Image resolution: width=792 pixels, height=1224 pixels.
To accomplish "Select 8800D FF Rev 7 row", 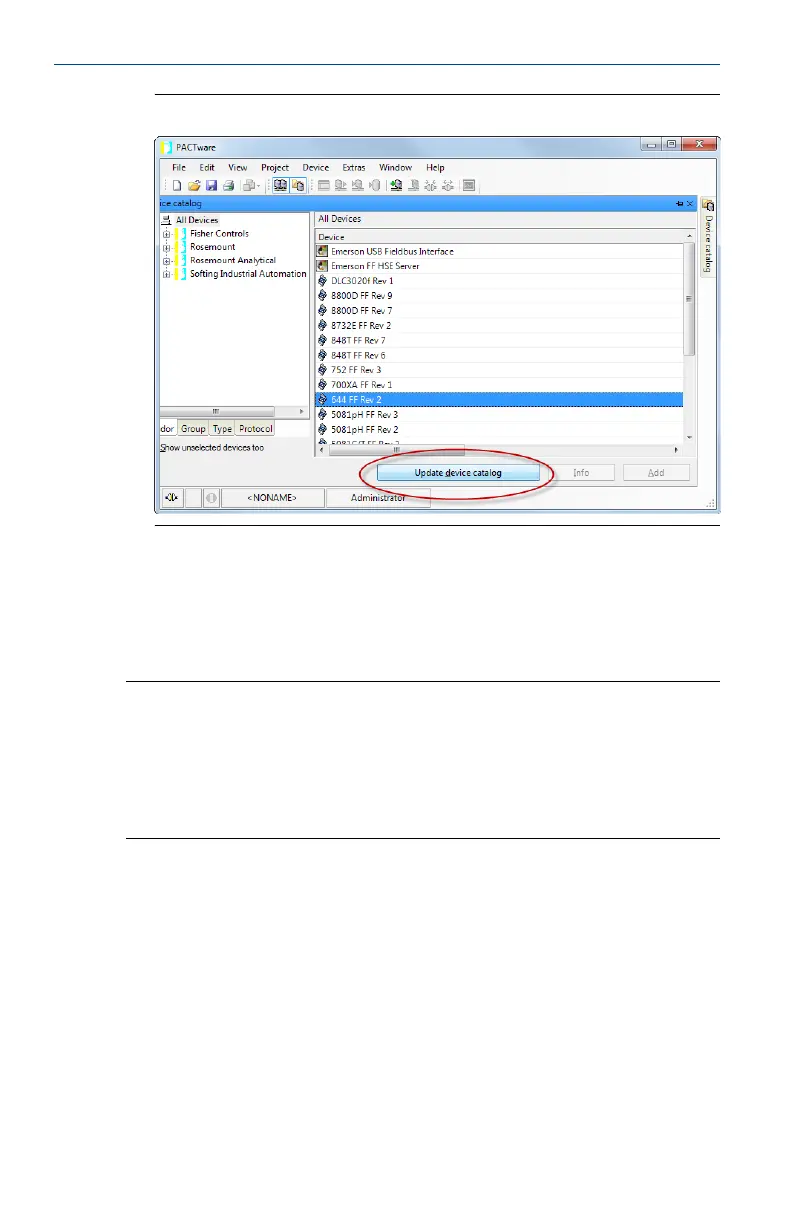I will click(x=499, y=311).
